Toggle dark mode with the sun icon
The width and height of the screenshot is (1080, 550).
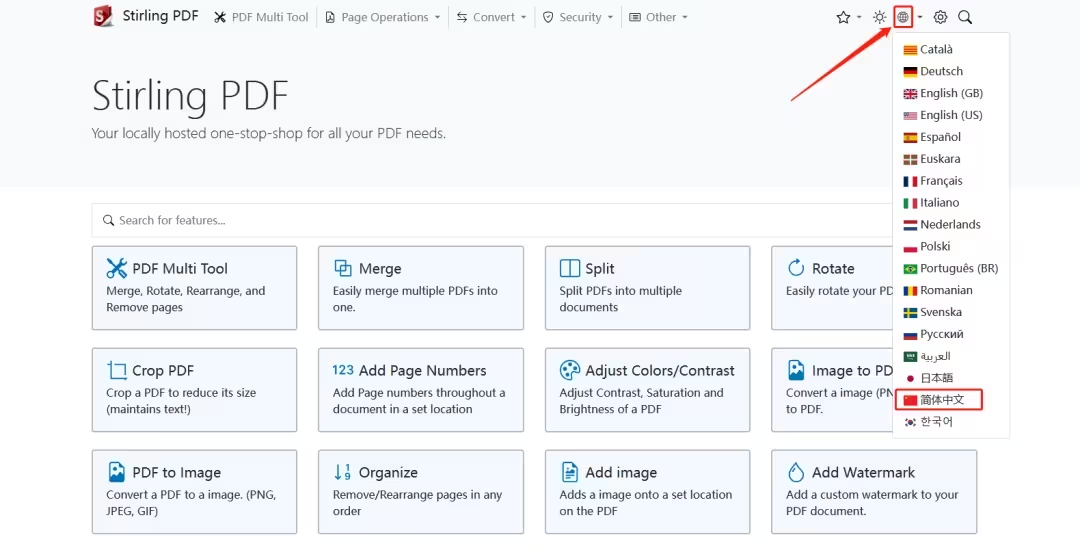coord(879,17)
